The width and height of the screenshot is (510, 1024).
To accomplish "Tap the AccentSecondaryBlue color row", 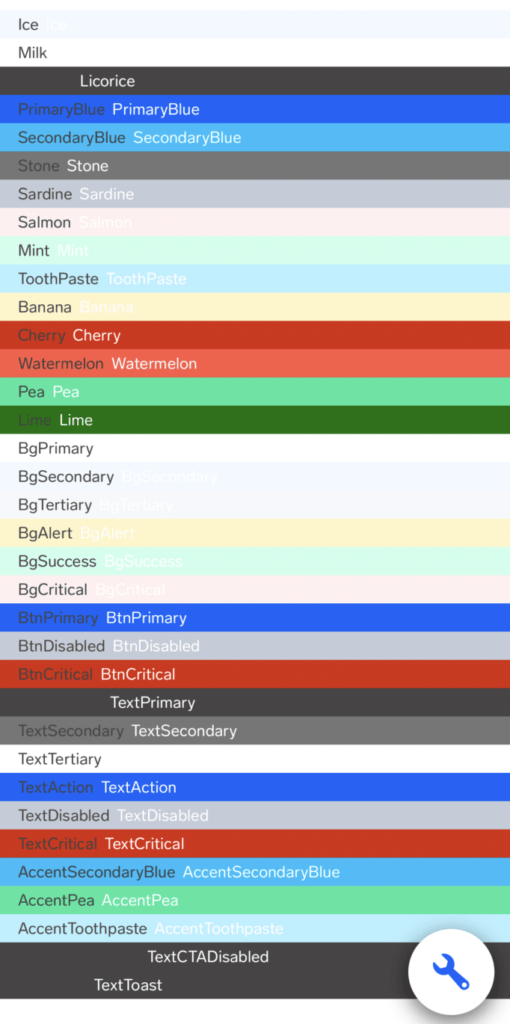I will (255, 872).
